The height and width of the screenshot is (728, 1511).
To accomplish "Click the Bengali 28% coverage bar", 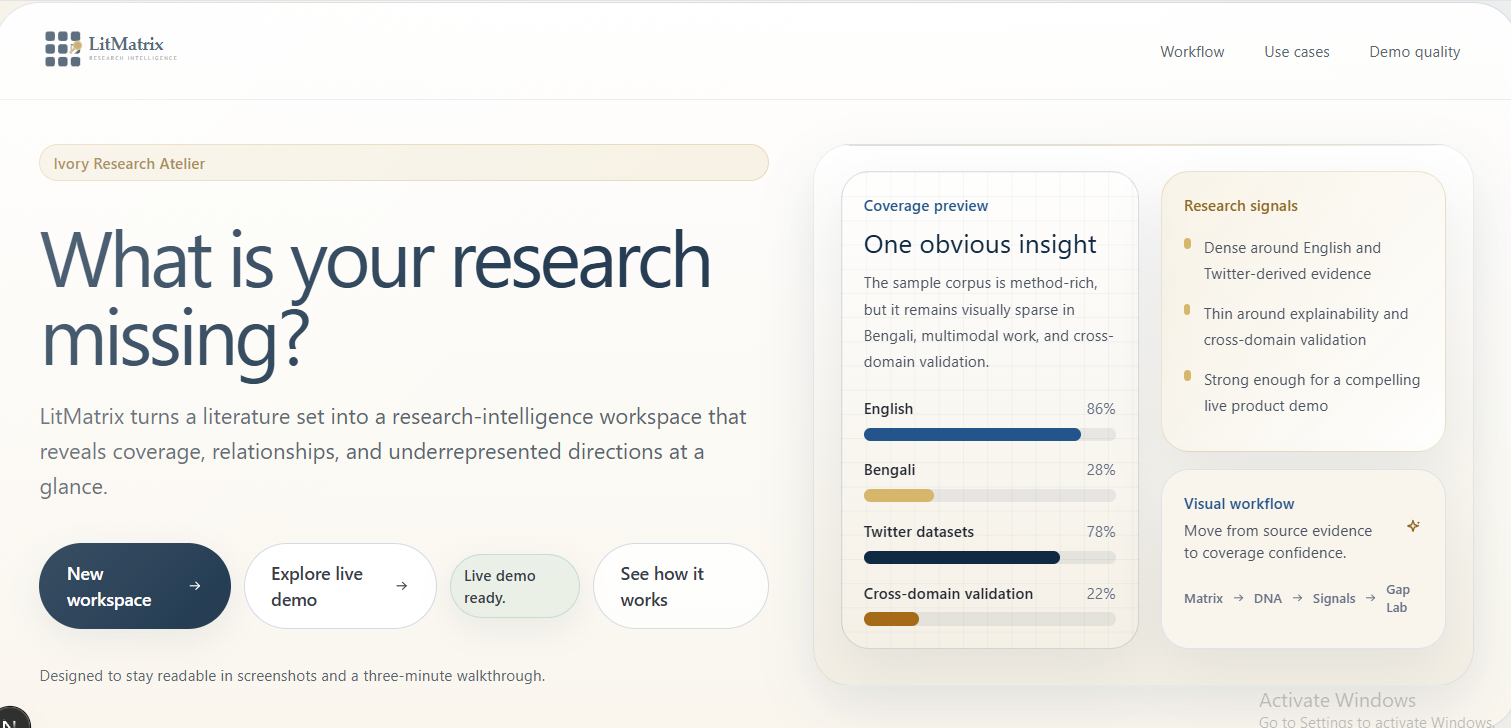I will (x=990, y=495).
